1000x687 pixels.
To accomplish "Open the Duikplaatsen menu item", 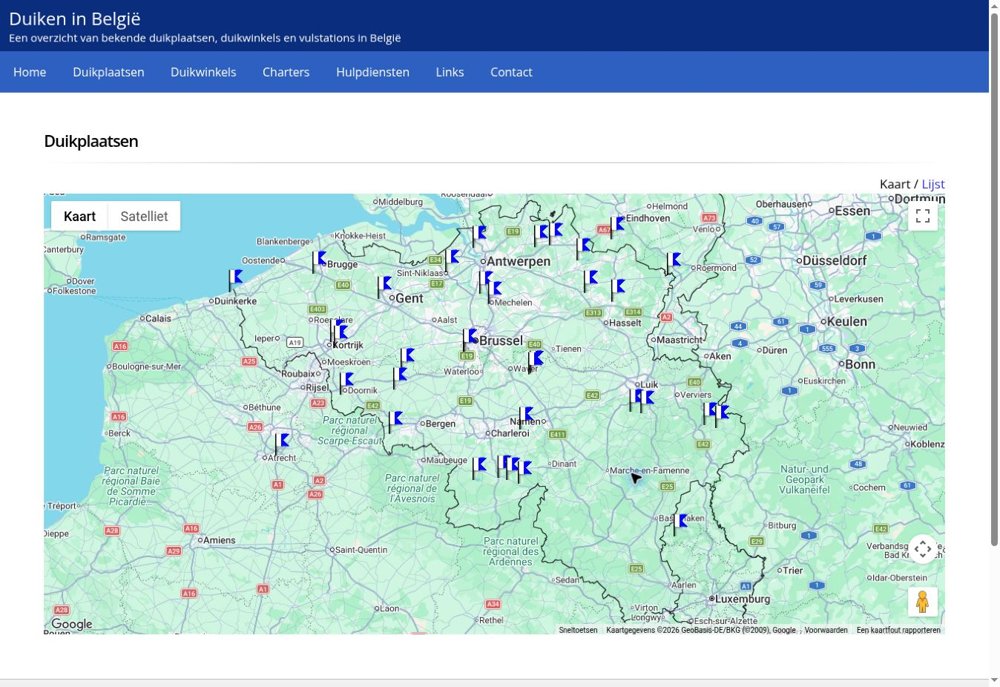I will pos(108,72).
